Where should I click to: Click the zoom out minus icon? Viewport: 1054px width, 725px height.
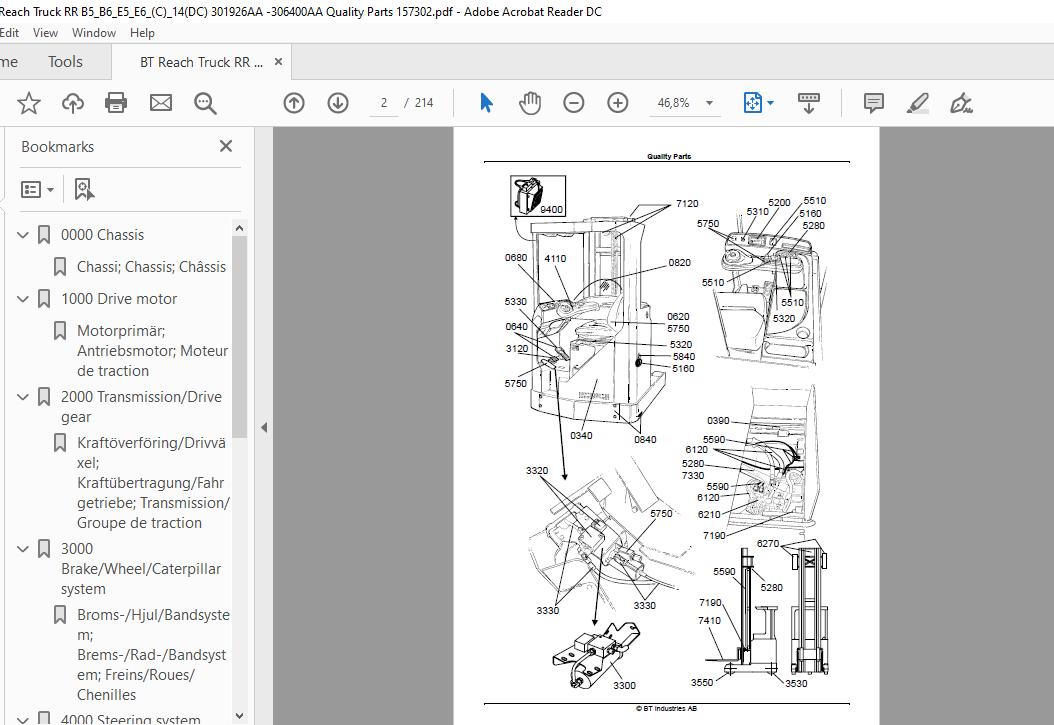tap(573, 103)
